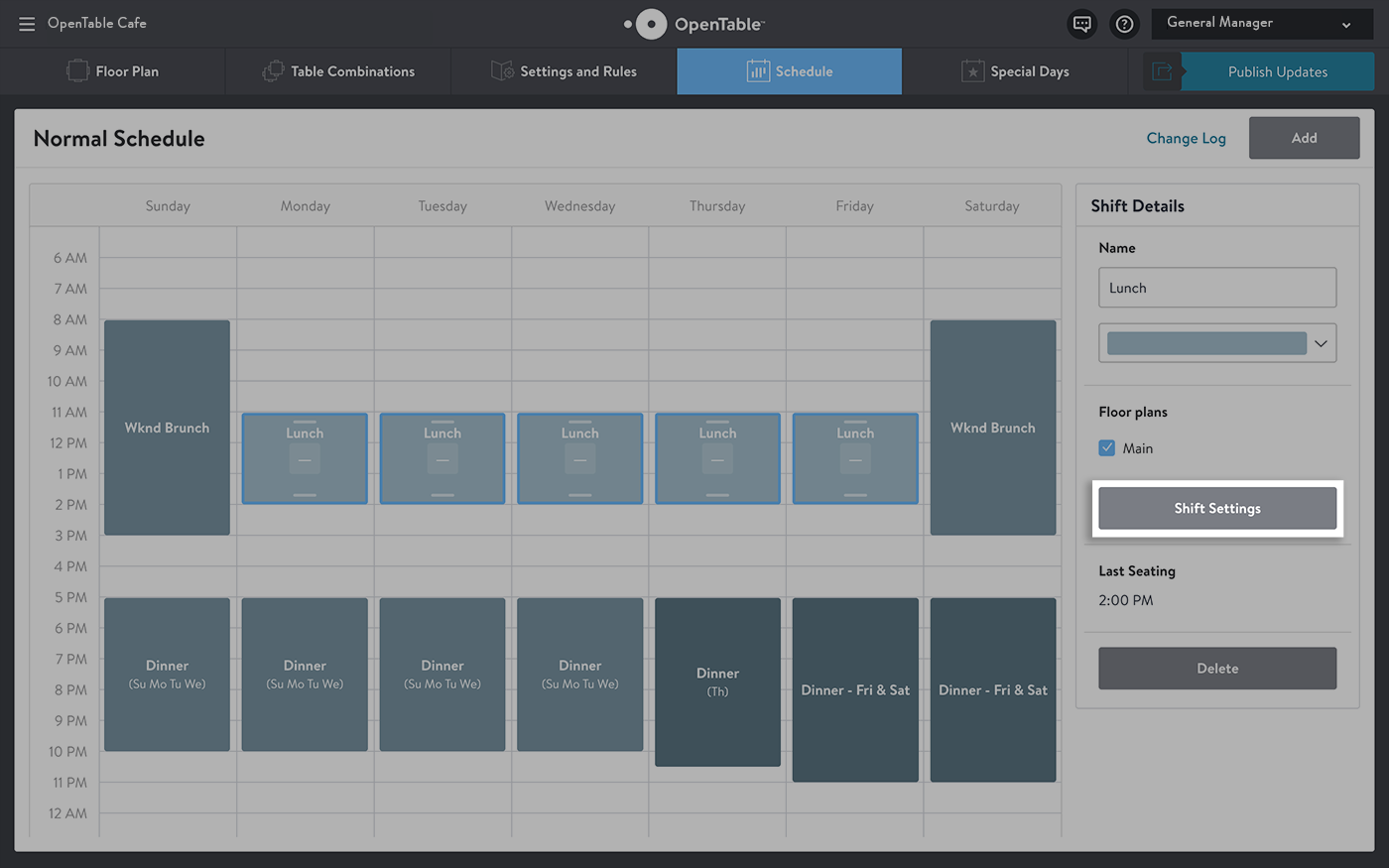Image resolution: width=1389 pixels, height=868 pixels.
Task: Select the Schedule tab
Action: [x=790, y=71]
